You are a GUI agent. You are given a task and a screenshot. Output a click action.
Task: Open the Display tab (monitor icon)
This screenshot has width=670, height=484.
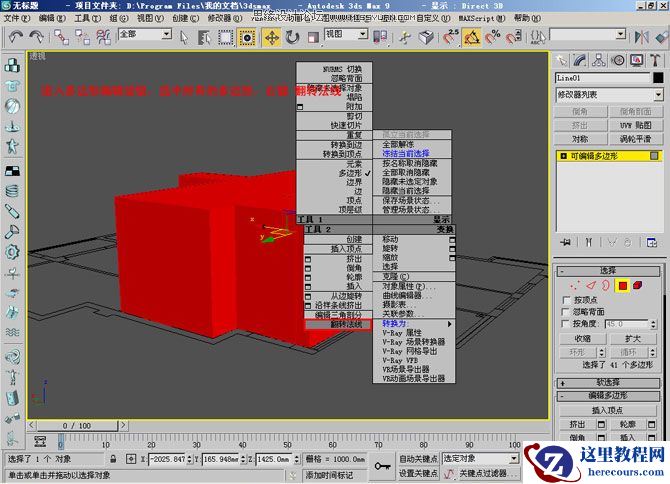pos(637,61)
